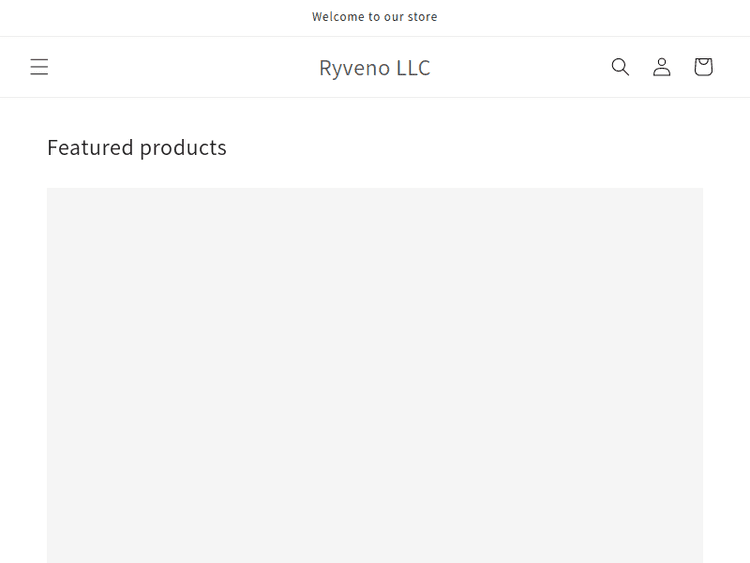750x563 pixels.
Task: Select the Ryveno LLC header title
Action: click(x=375, y=68)
